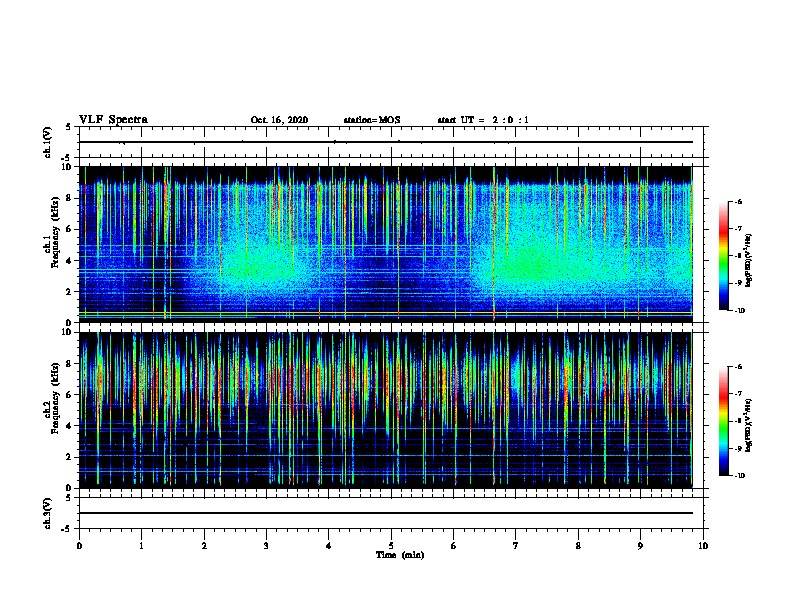Click the "VLF Spectra" plot title
Screen dimensions: 792x612
(x=113, y=120)
